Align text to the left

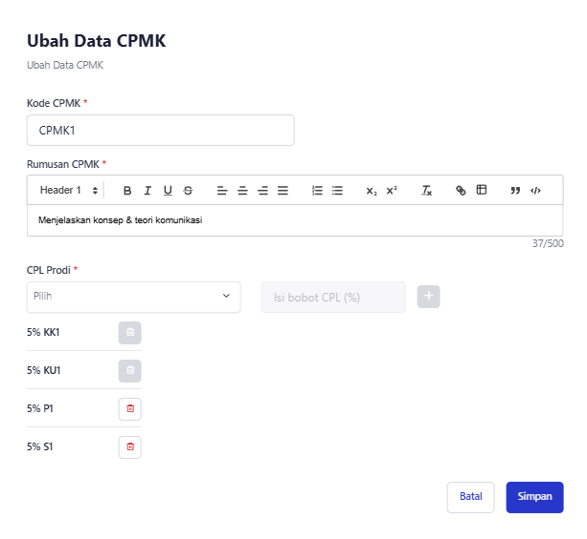[x=222, y=191]
